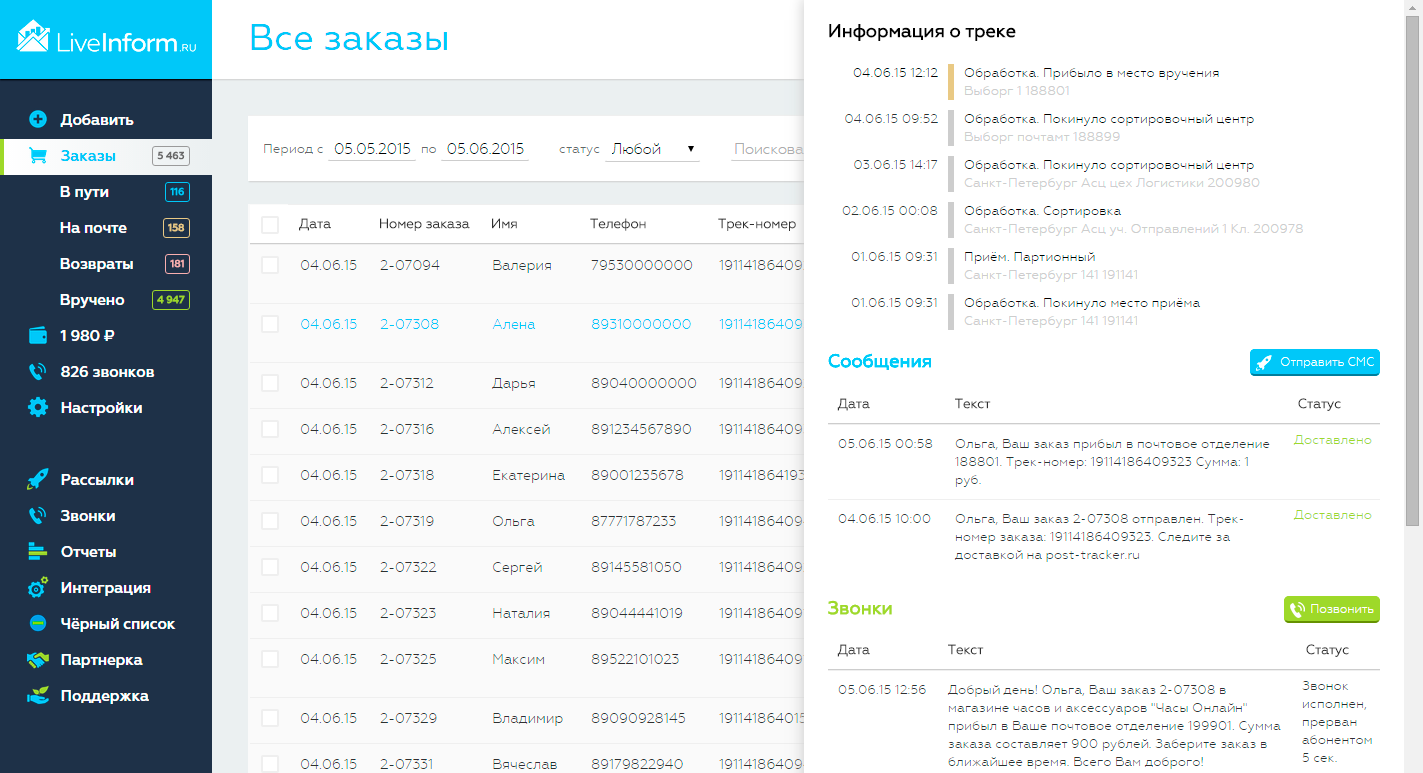Open Настройки via the gear icon
Image resolution: width=1423 pixels, height=773 pixels.
coord(38,407)
